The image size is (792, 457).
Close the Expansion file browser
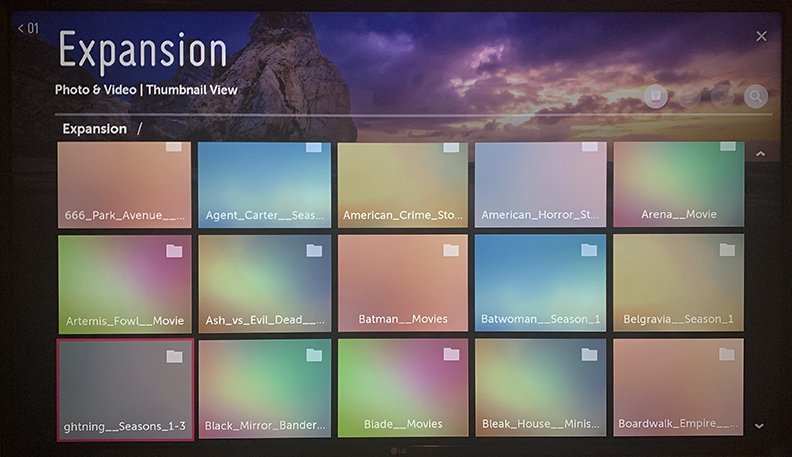pyautogui.click(x=761, y=36)
